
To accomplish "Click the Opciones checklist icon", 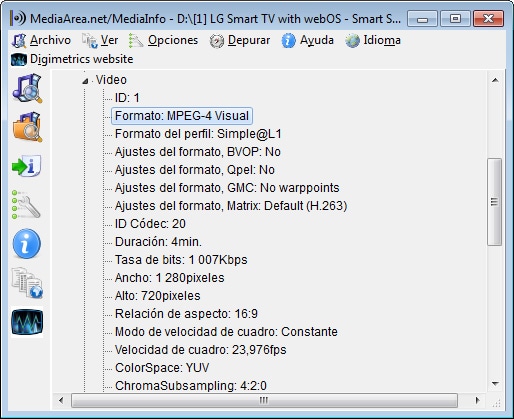I will click(136, 41).
